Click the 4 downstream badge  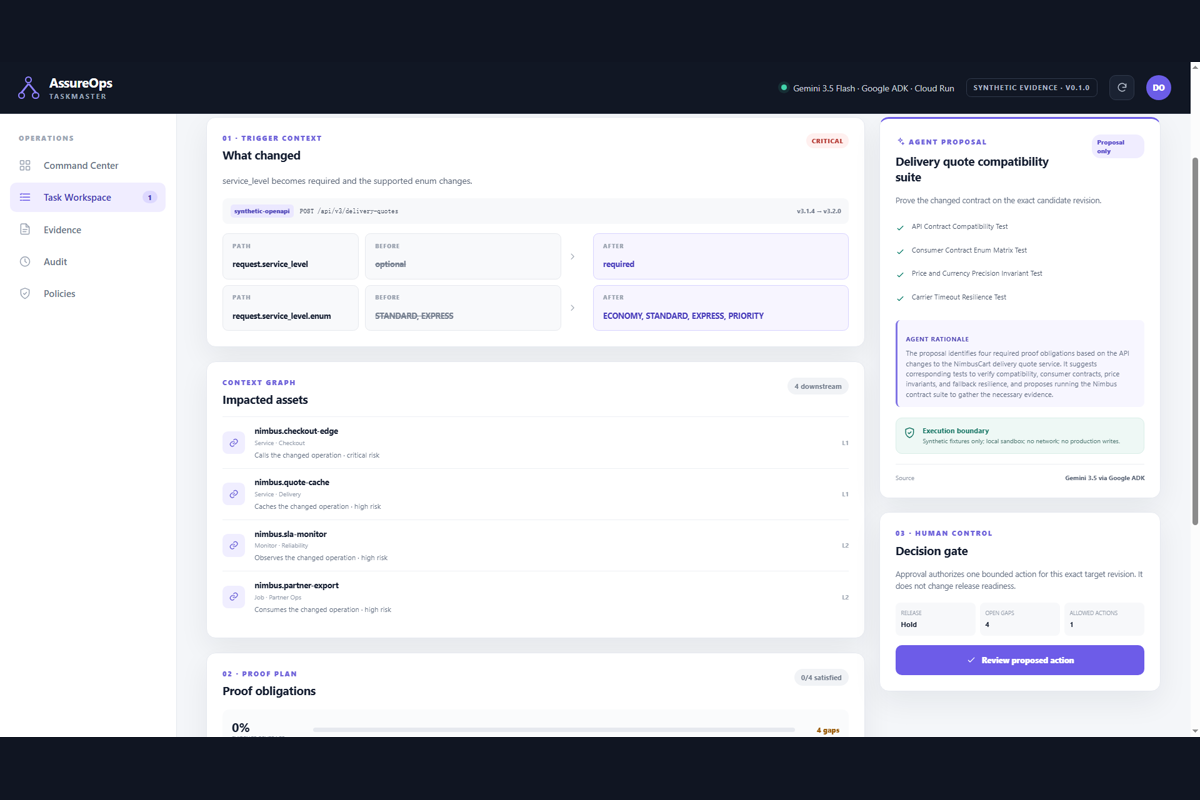(818, 386)
